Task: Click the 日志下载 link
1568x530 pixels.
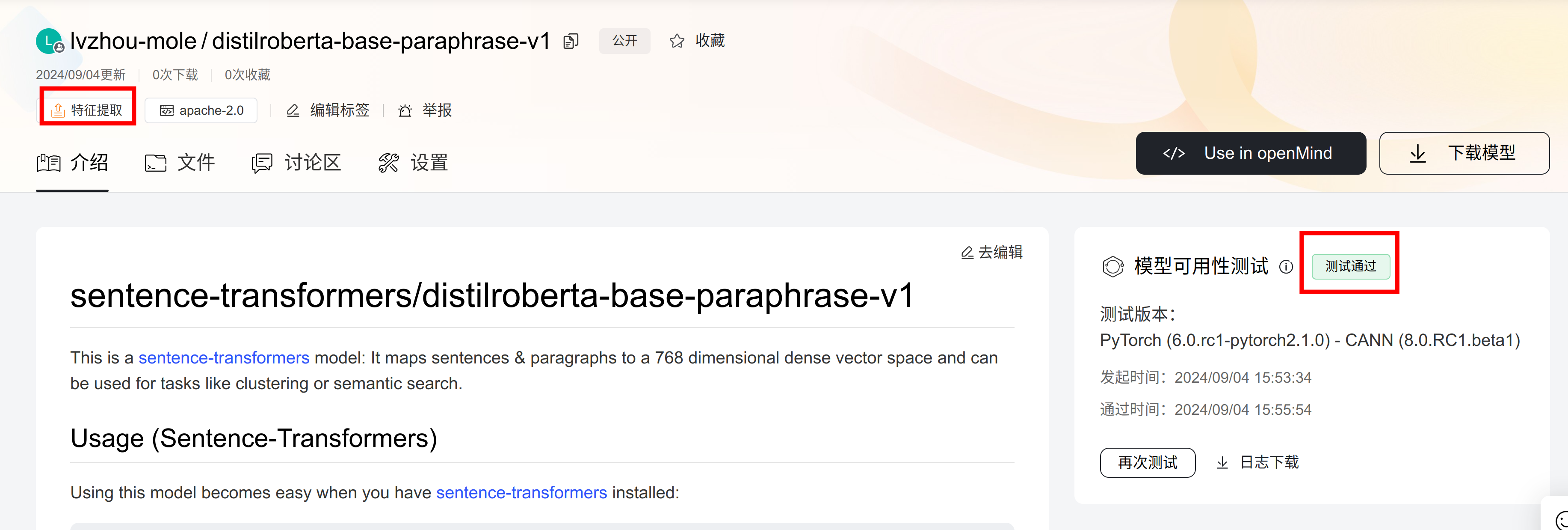Action: 1257,463
